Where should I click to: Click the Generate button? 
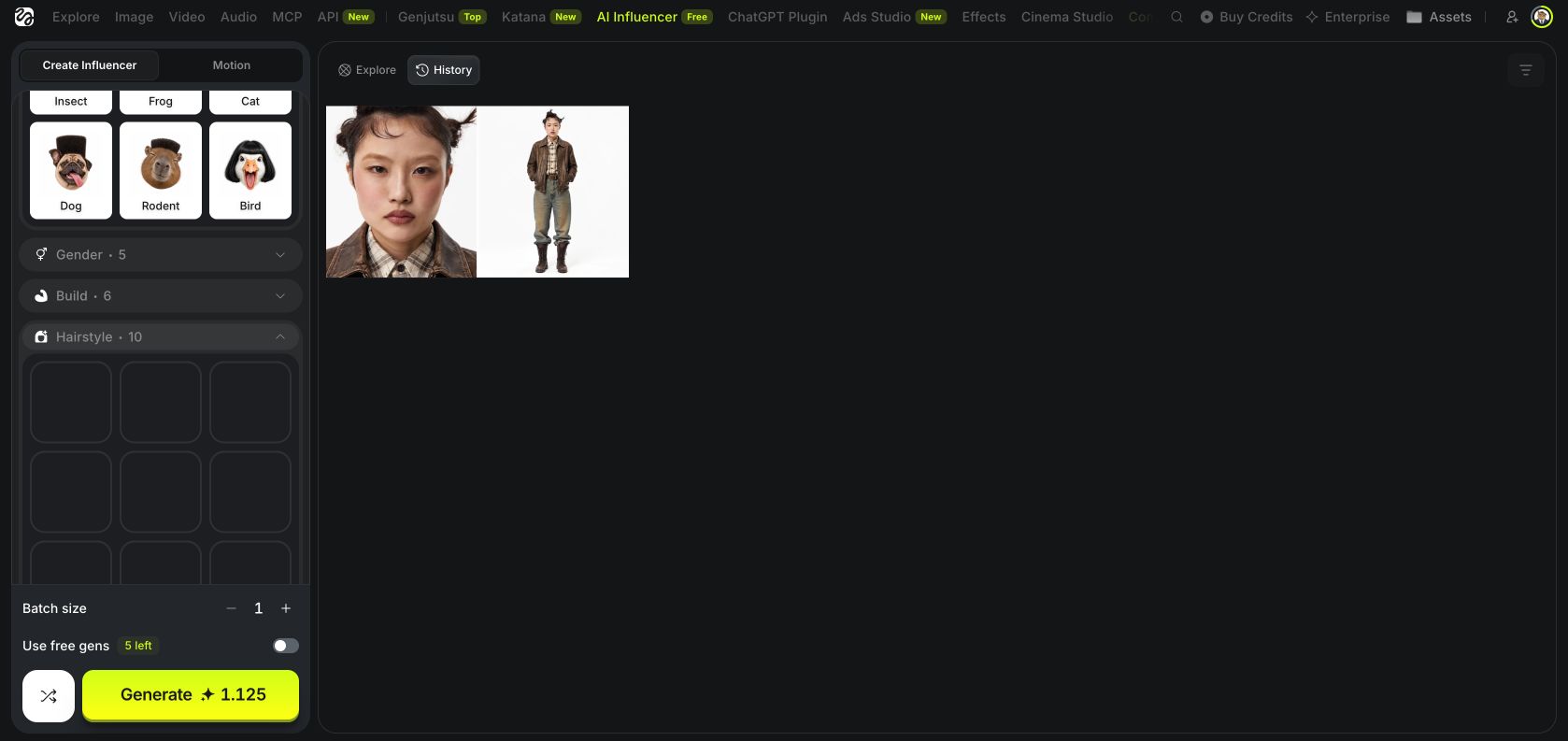191,695
